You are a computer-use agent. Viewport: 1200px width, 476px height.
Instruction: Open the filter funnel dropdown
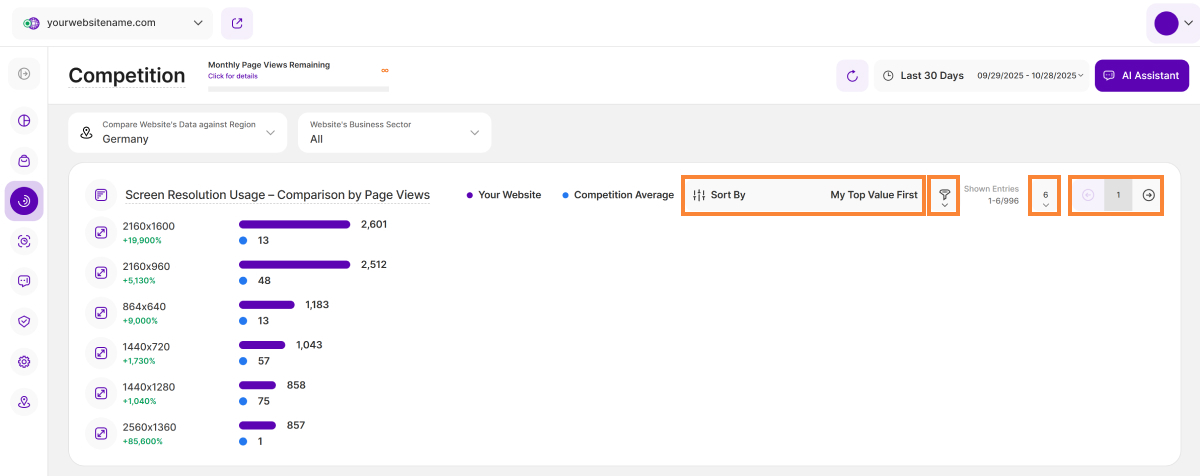coord(944,196)
